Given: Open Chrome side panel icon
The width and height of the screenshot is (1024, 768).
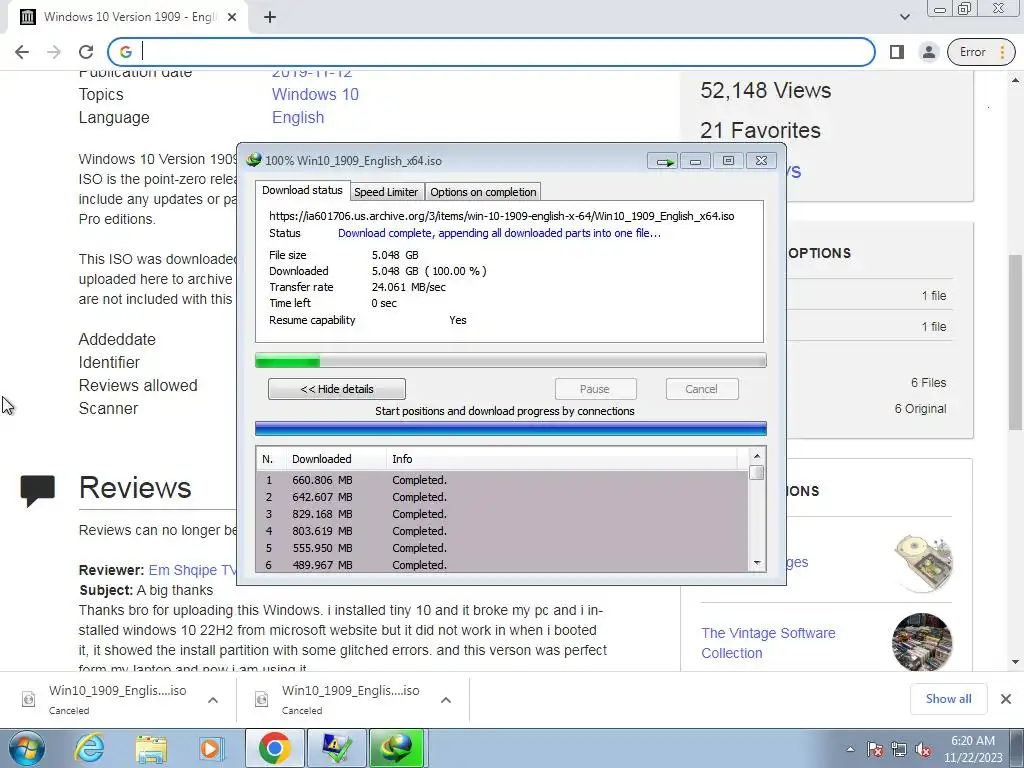Looking at the screenshot, I should 897,52.
